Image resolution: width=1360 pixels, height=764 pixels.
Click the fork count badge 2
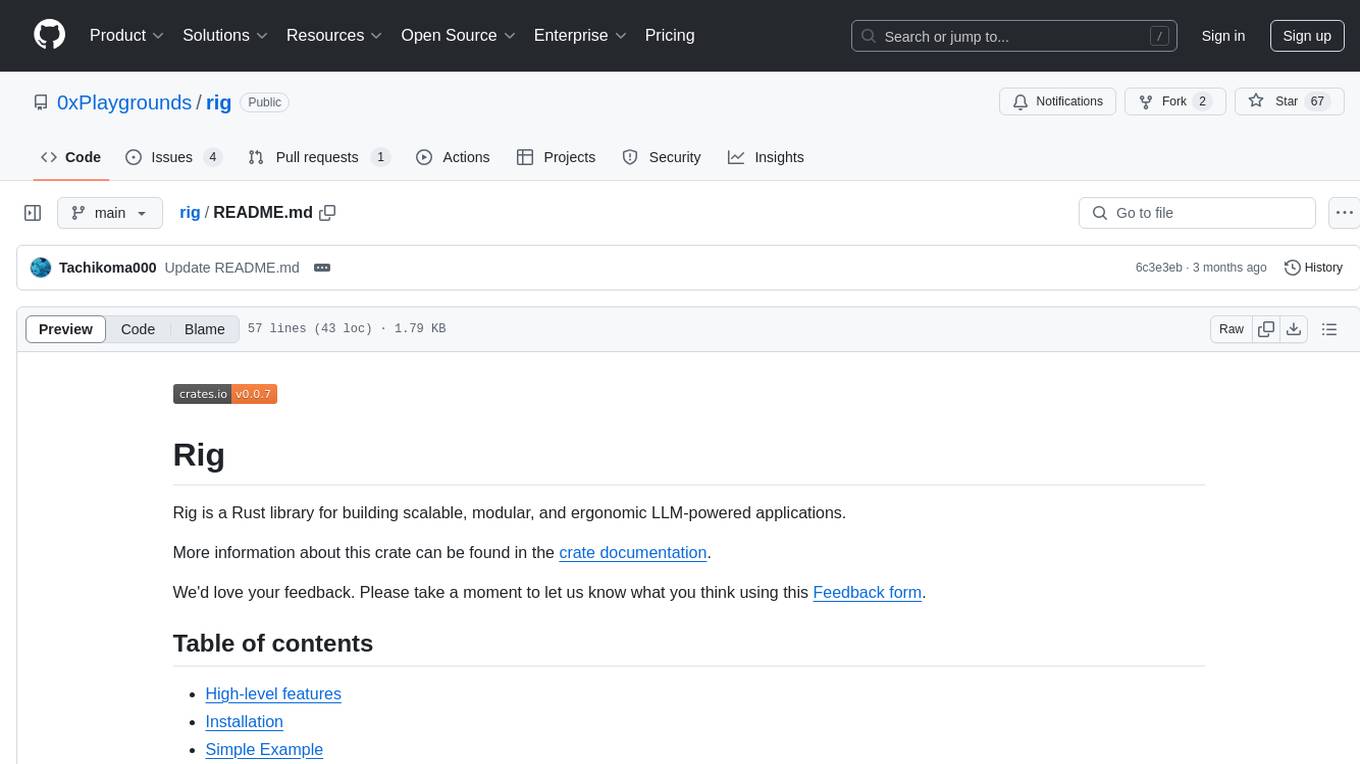pyautogui.click(x=1203, y=101)
